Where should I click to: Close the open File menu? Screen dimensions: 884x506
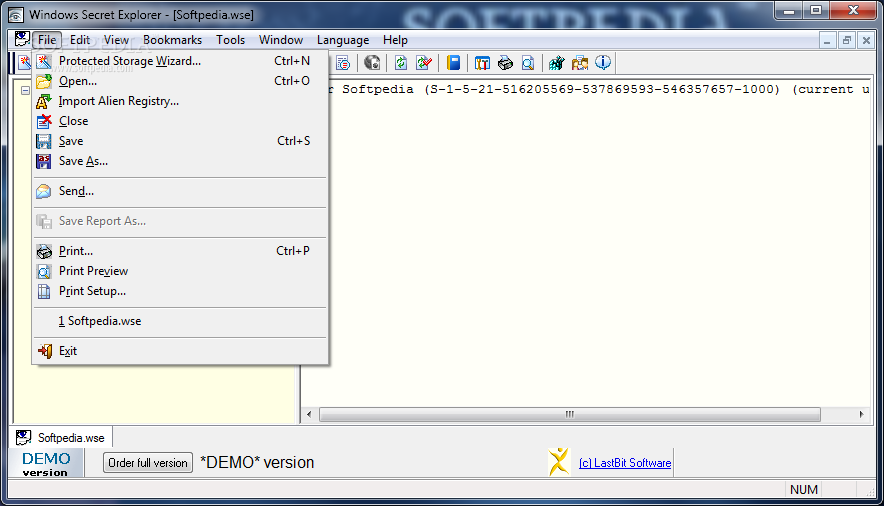47,40
